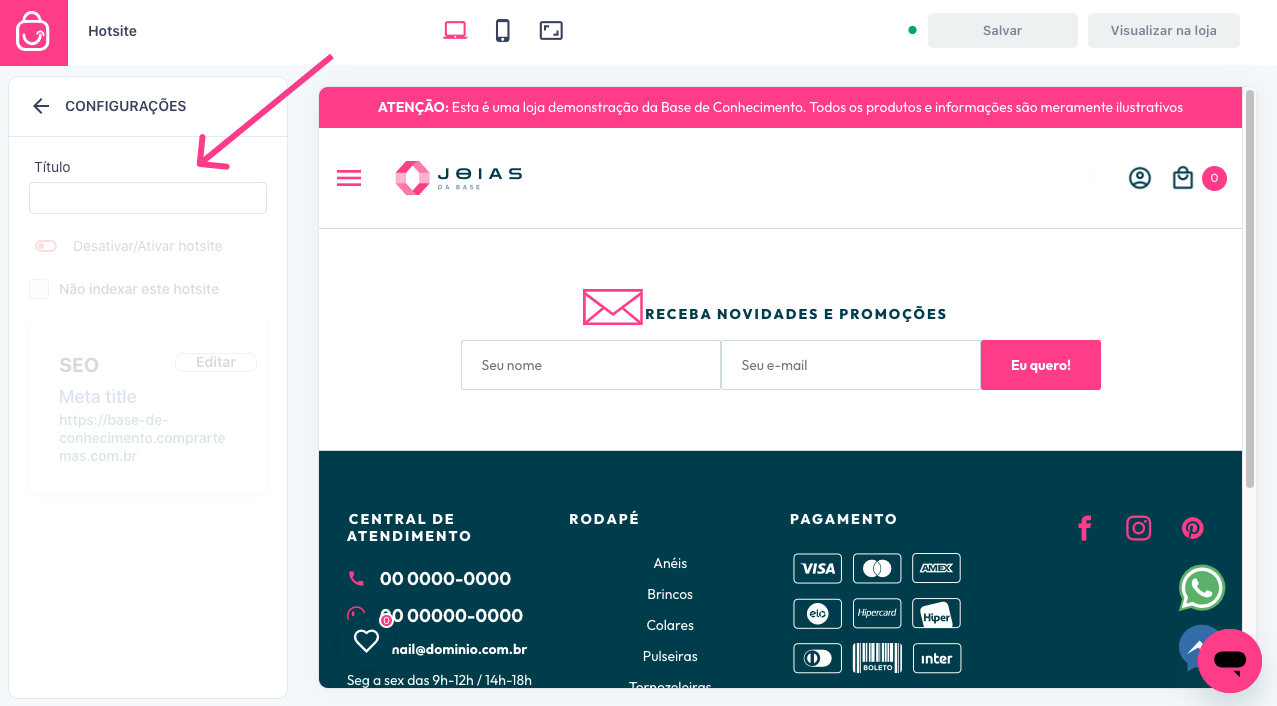Click the pink shopping bag logo

coord(33,32)
